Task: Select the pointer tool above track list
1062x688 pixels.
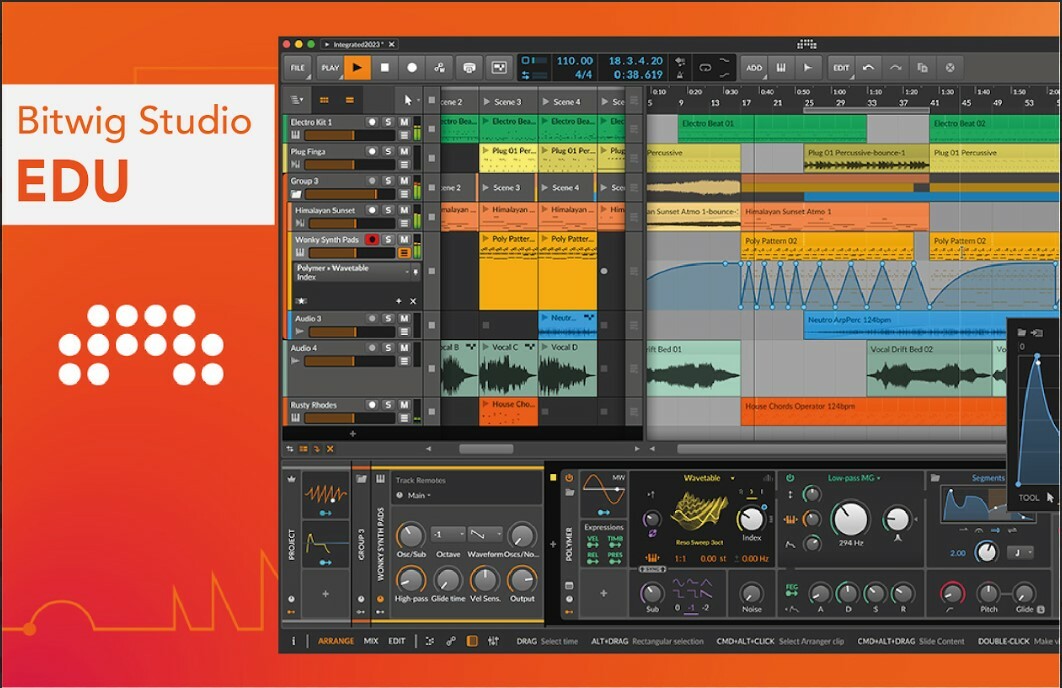Action: (x=408, y=100)
